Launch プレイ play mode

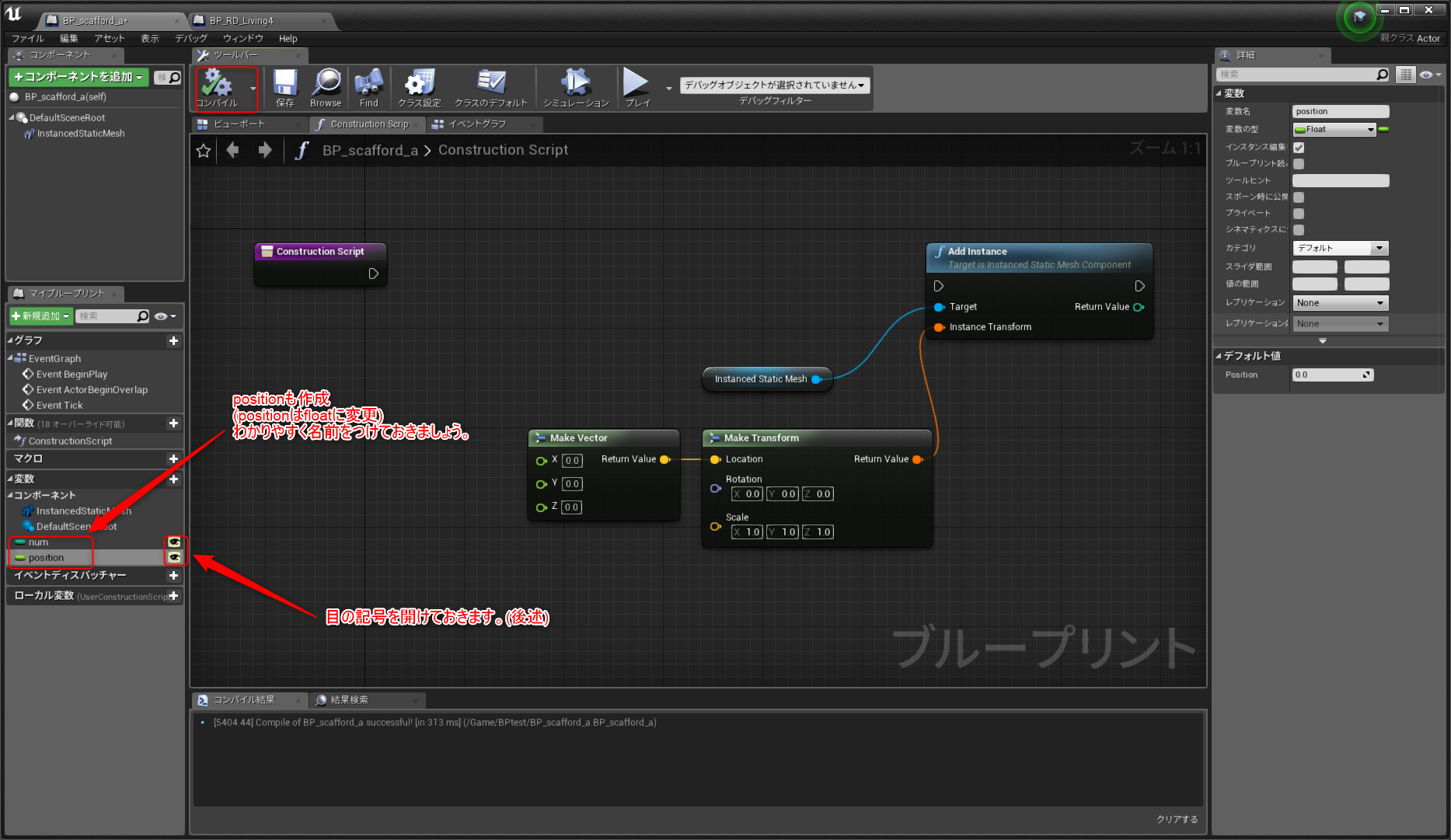point(637,88)
